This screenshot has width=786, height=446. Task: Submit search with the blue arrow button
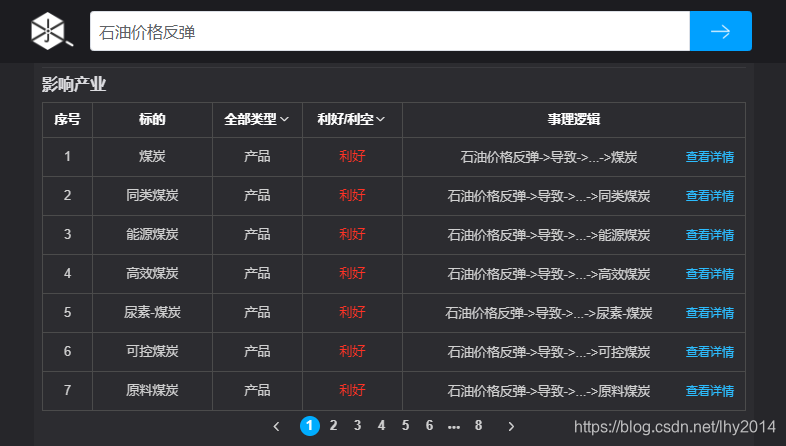pos(720,31)
